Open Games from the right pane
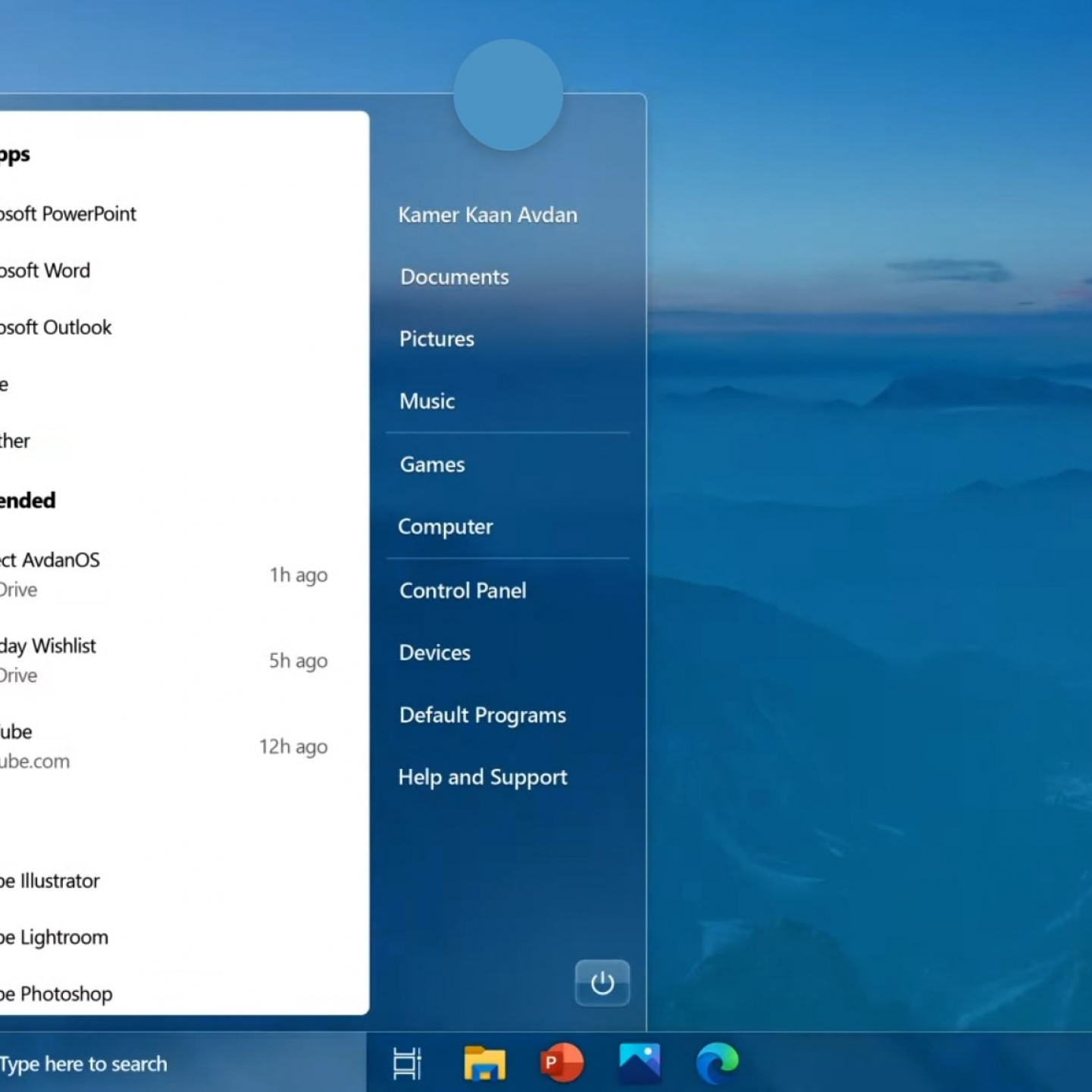The width and height of the screenshot is (1092, 1092). pos(432,465)
